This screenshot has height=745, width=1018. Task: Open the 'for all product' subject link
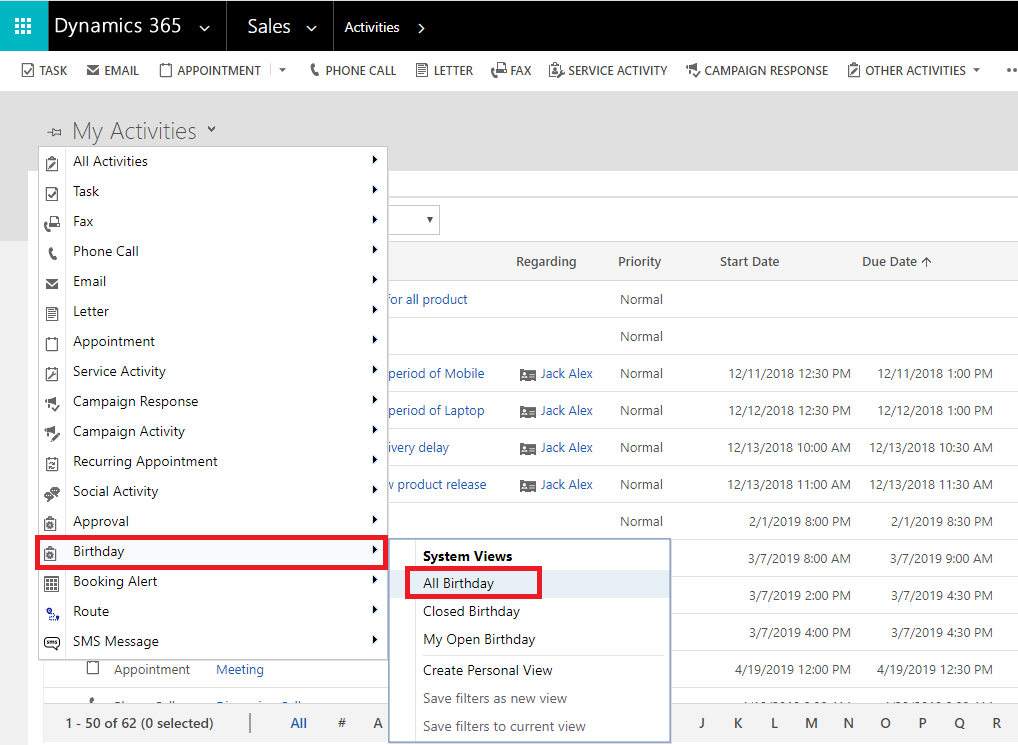(x=427, y=299)
